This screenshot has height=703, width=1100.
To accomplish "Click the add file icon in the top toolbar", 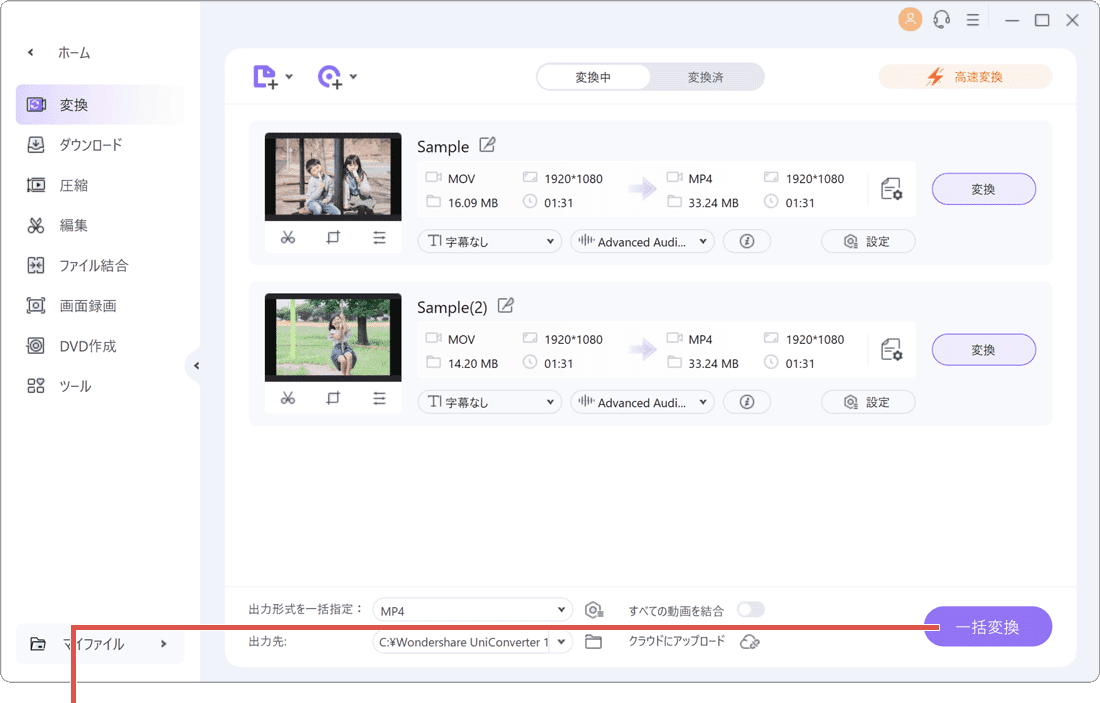I will tap(266, 76).
